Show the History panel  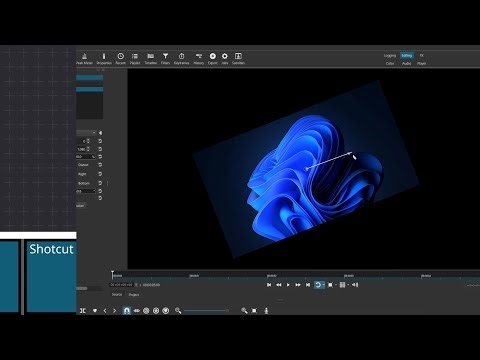pos(199,59)
